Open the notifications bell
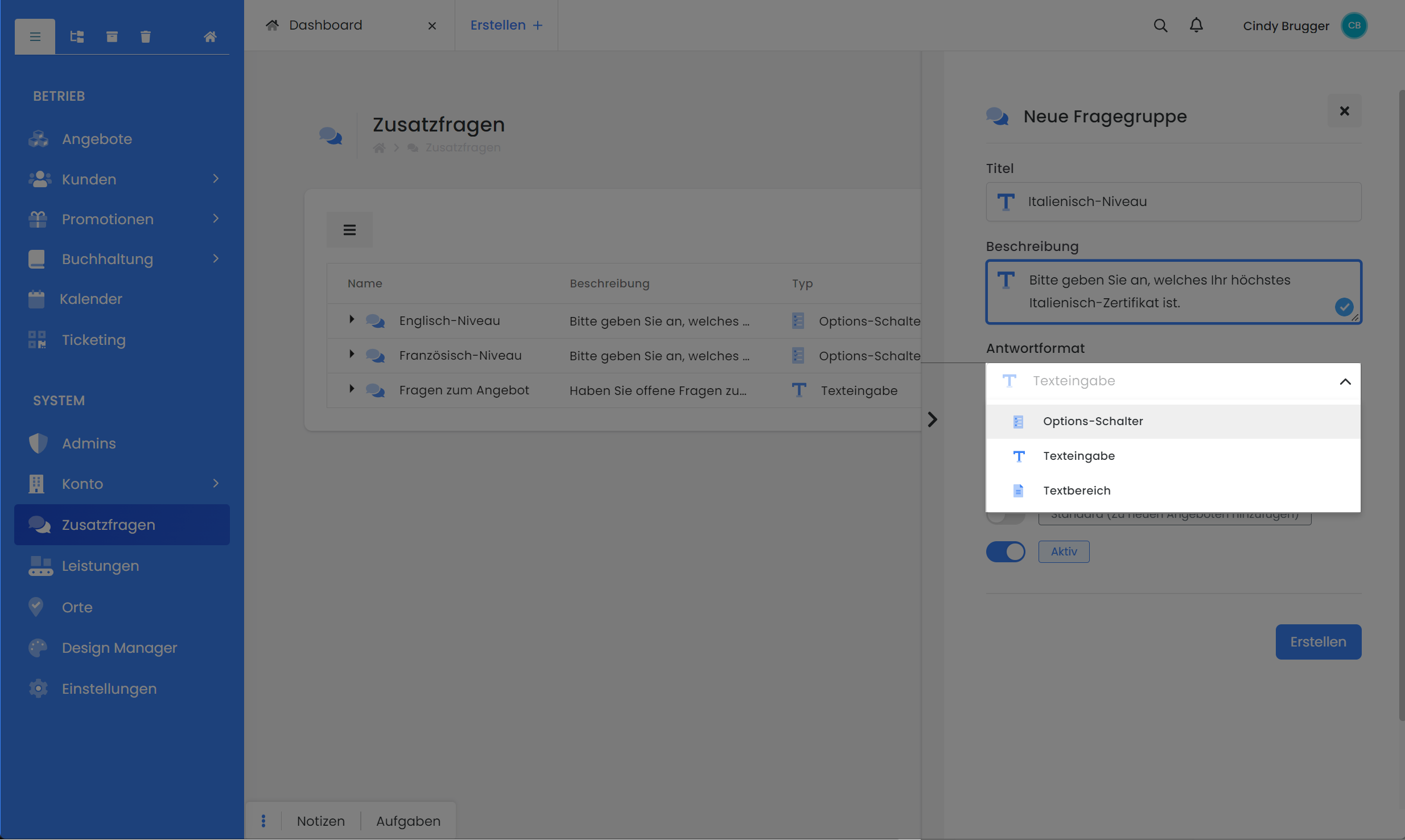 (x=1196, y=26)
